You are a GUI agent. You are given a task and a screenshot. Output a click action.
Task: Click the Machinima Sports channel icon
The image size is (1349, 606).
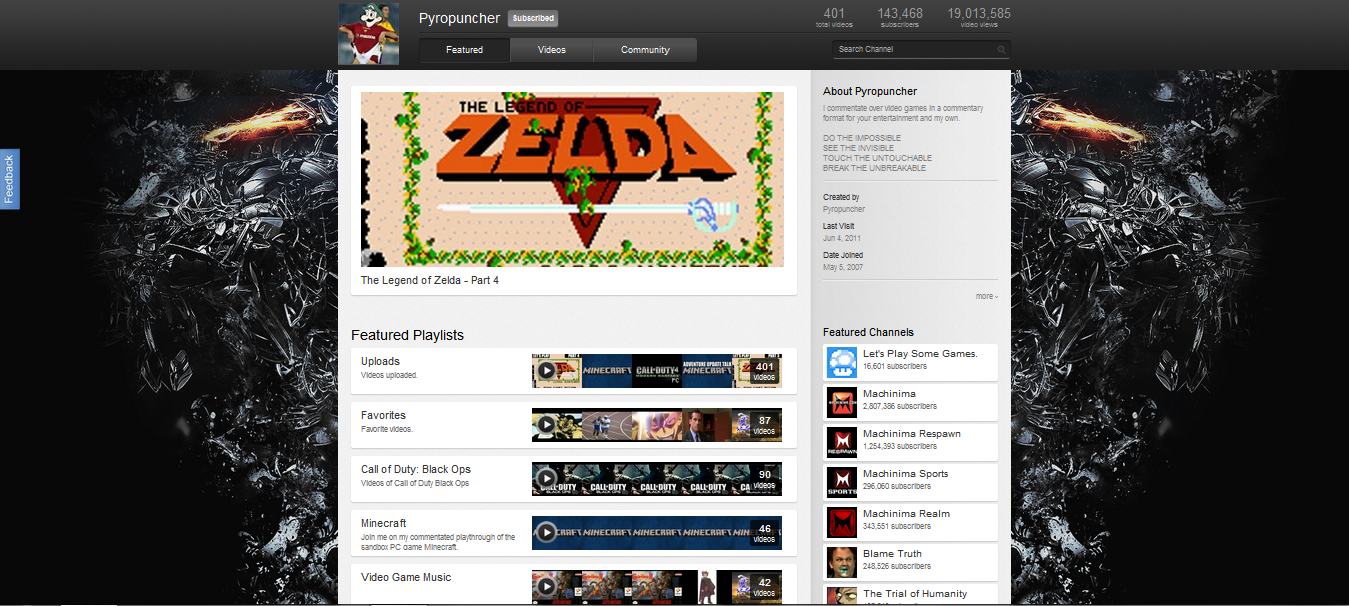(x=841, y=482)
